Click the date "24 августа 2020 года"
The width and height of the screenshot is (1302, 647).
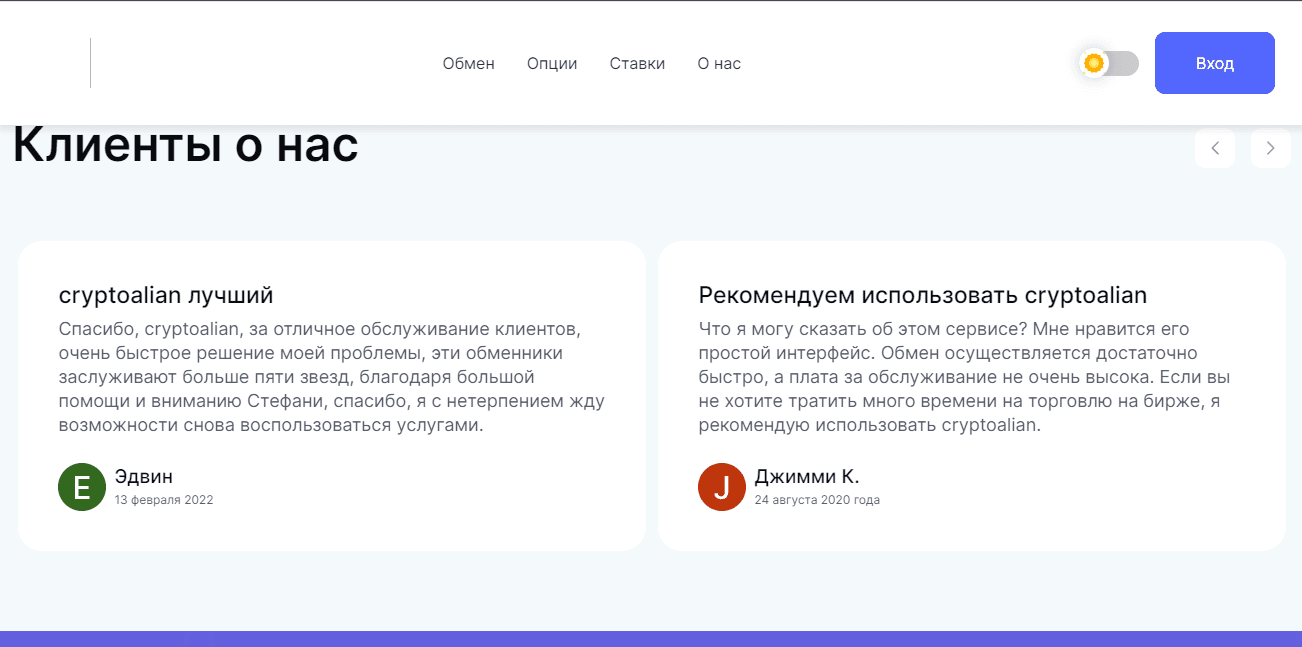point(816,499)
